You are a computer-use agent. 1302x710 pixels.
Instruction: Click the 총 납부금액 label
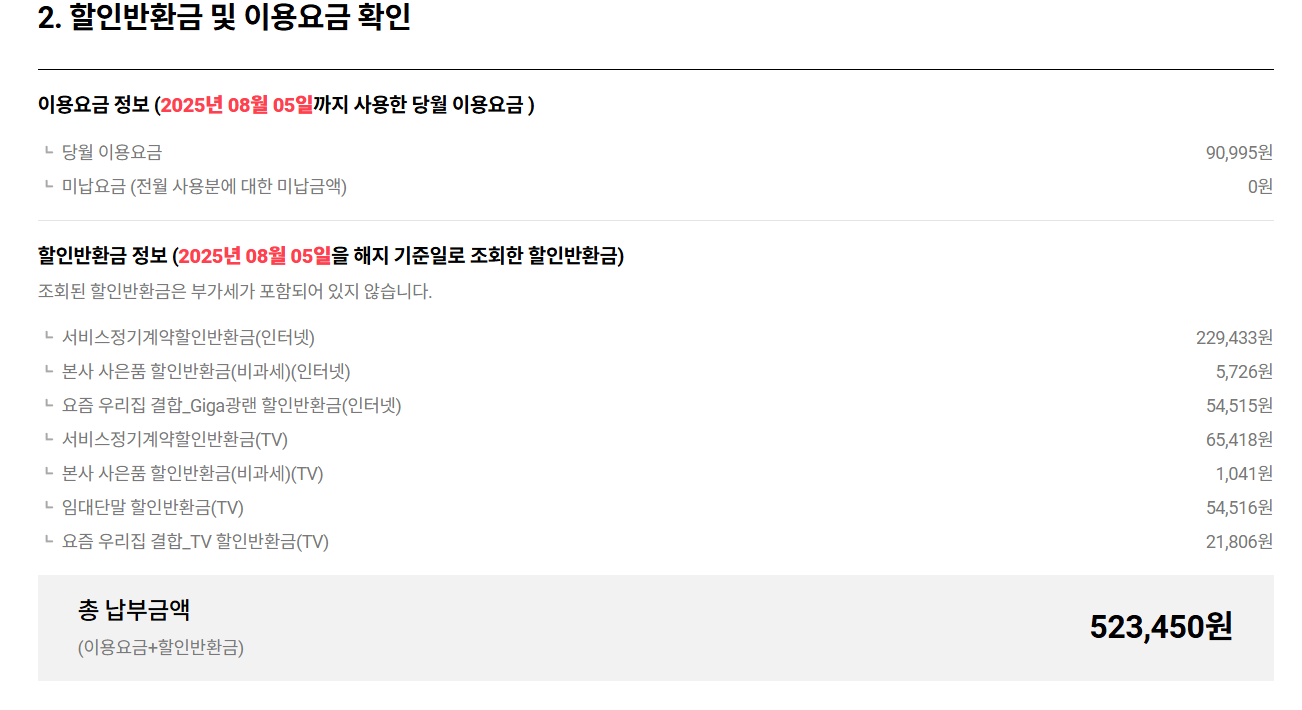pos(134,609)
